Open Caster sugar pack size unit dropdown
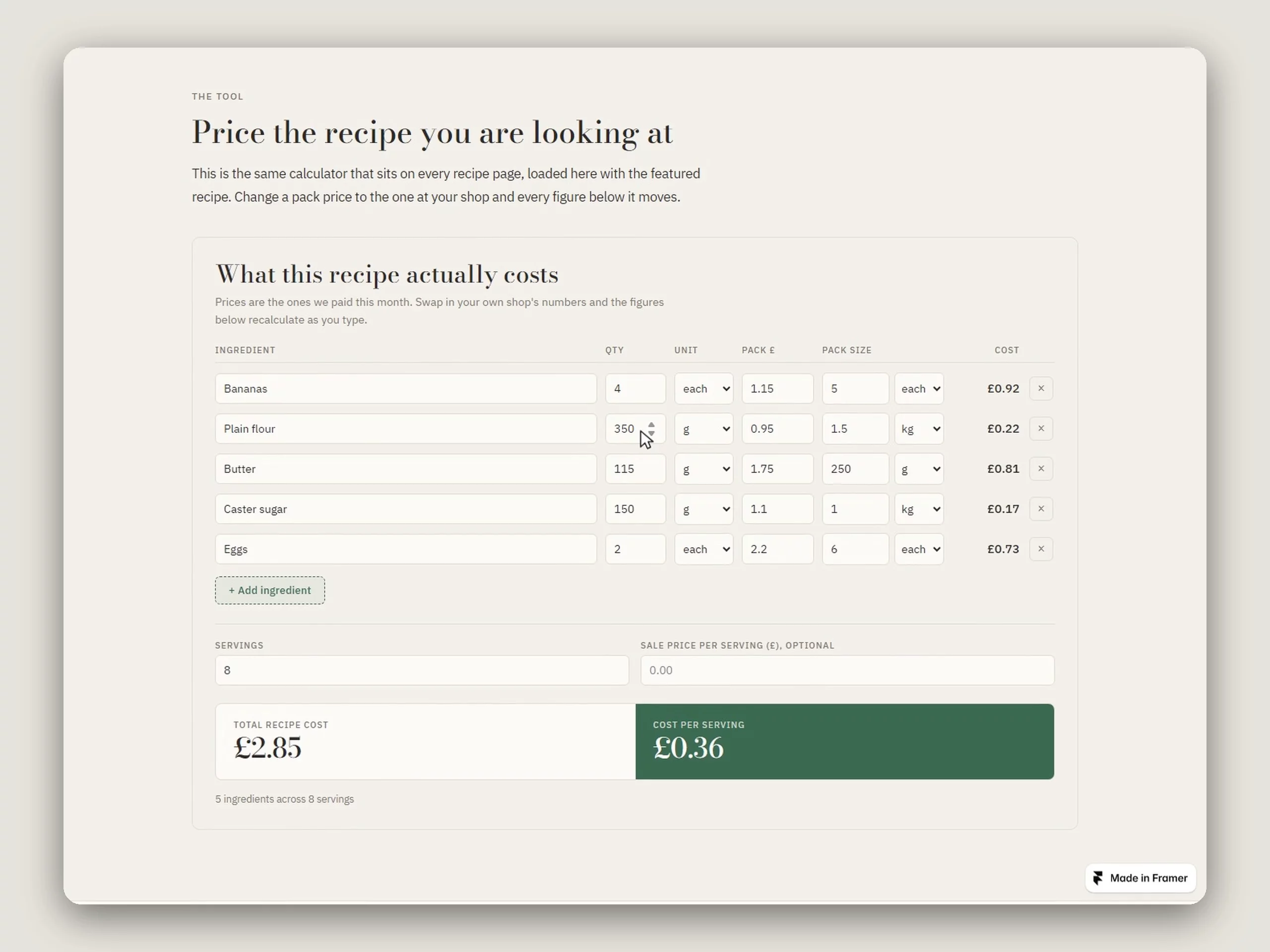The image size is (1270, 952). pos(919,509)
